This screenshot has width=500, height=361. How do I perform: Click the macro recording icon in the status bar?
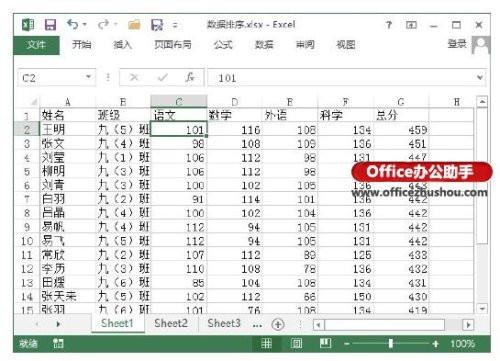(x=58, y=343)
